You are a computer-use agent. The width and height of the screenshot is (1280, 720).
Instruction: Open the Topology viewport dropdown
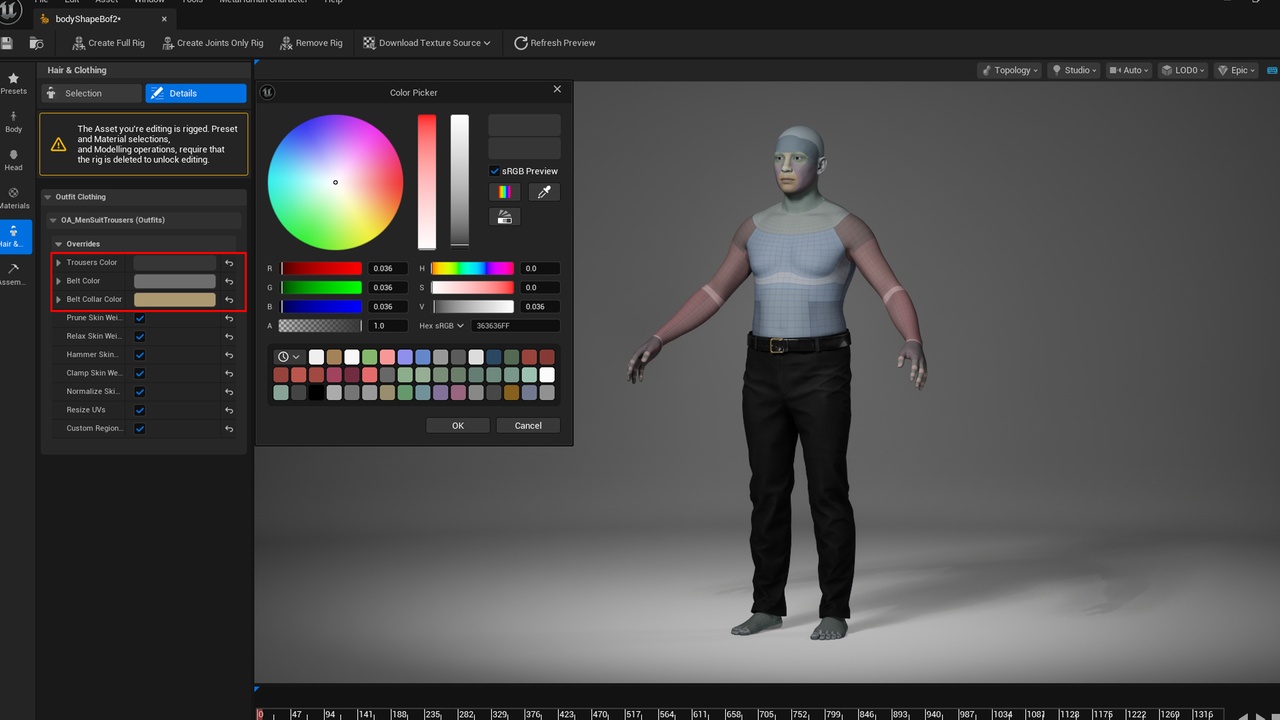[x=1009, y=70]
